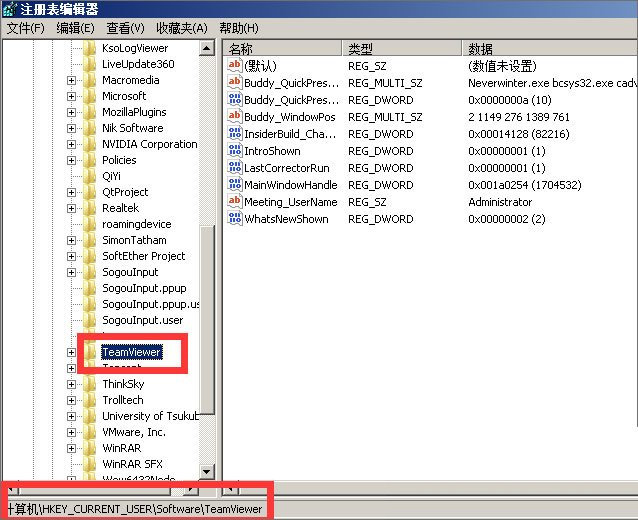
Task: Click the Administrator data value
Action: 500,202
